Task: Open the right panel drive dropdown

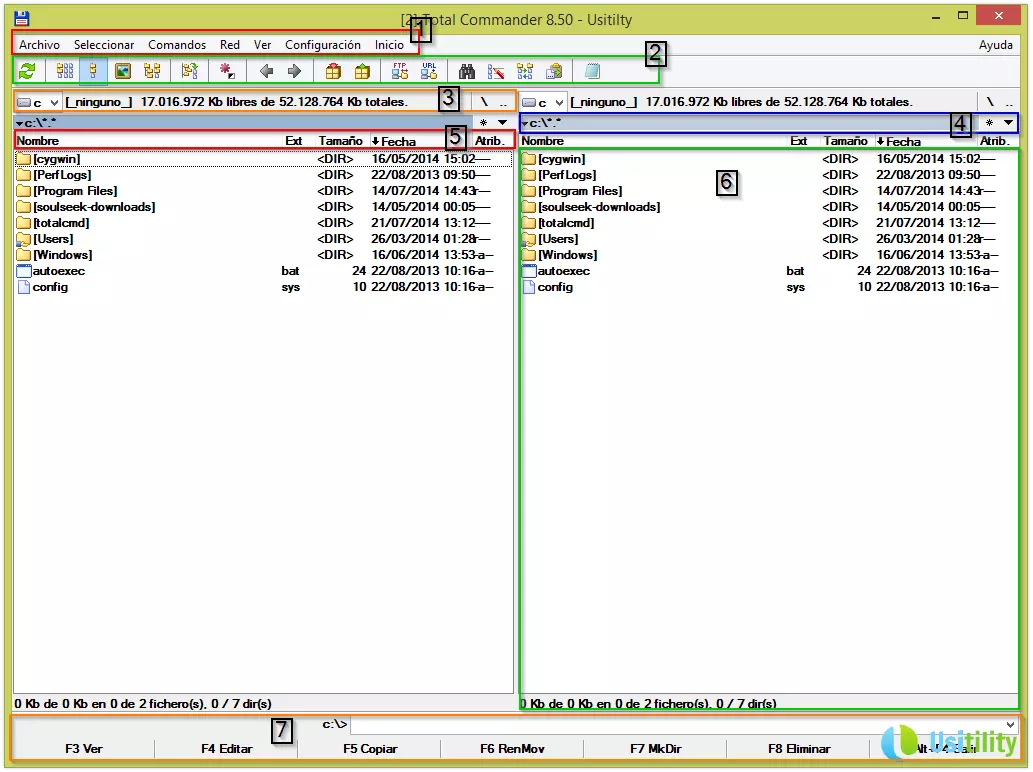Action: [x=544, y=102]
